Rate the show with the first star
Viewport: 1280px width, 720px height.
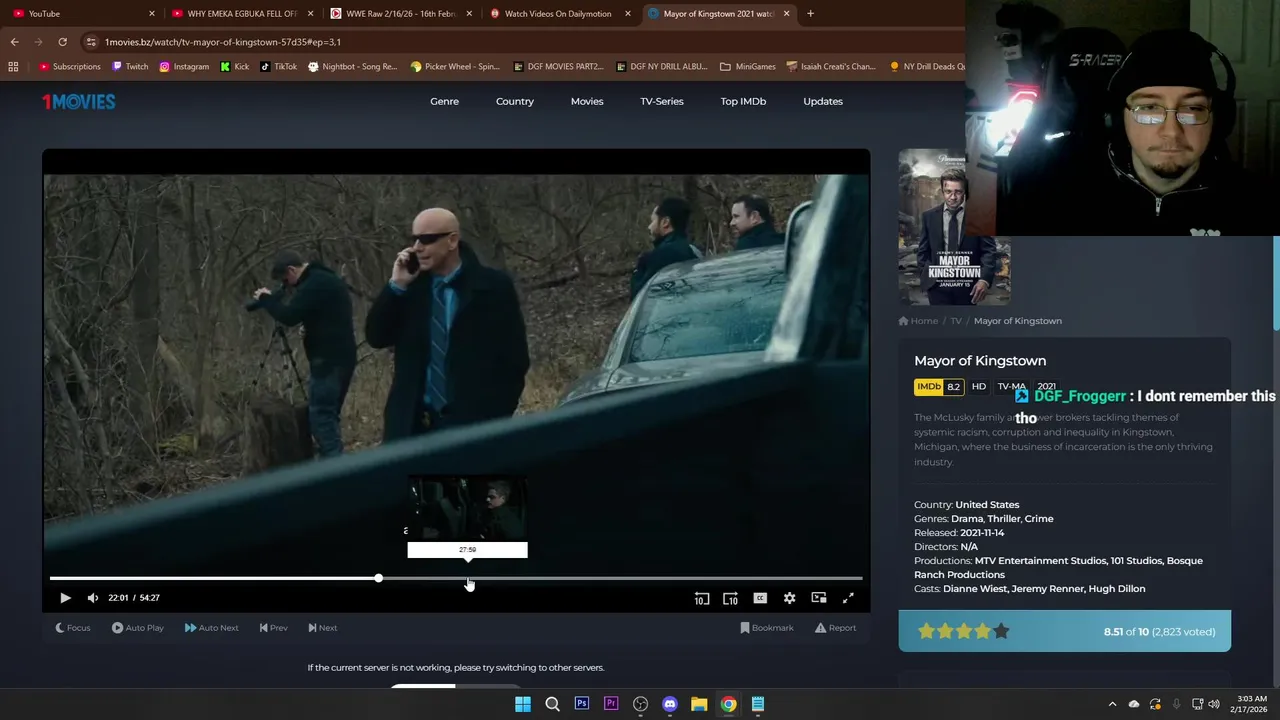[926, 631]
